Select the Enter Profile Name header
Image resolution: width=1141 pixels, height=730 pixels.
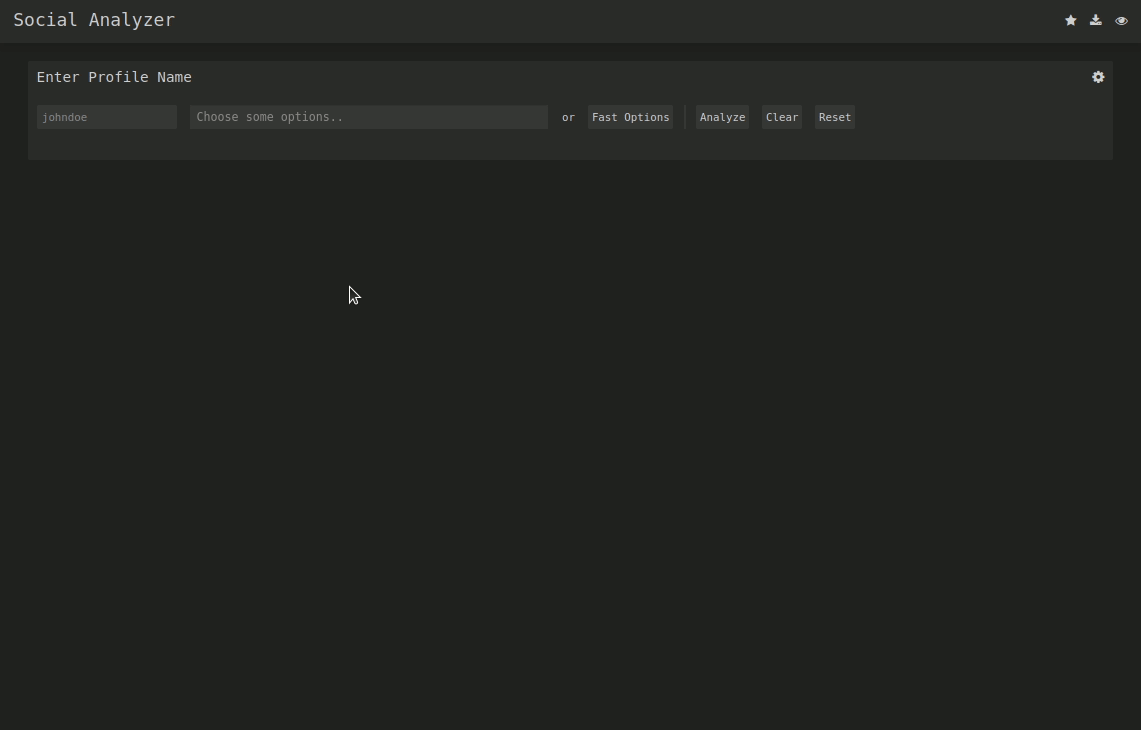click(x=113, y=77)
